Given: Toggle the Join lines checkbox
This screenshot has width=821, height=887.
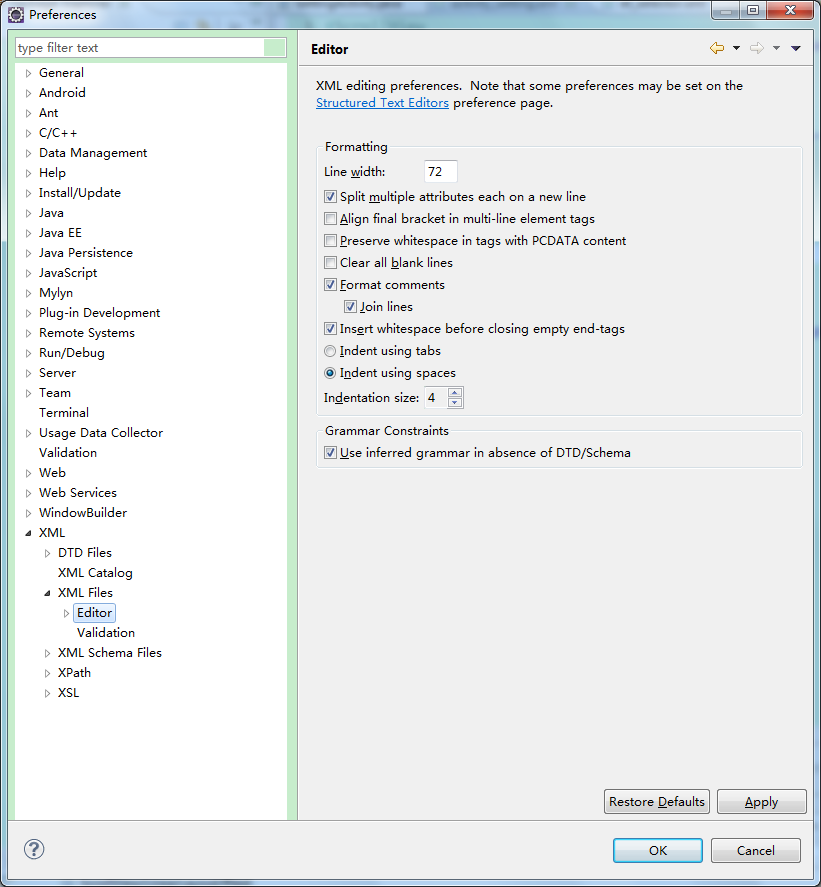Looking at the screenshot, I should point(350,307).
